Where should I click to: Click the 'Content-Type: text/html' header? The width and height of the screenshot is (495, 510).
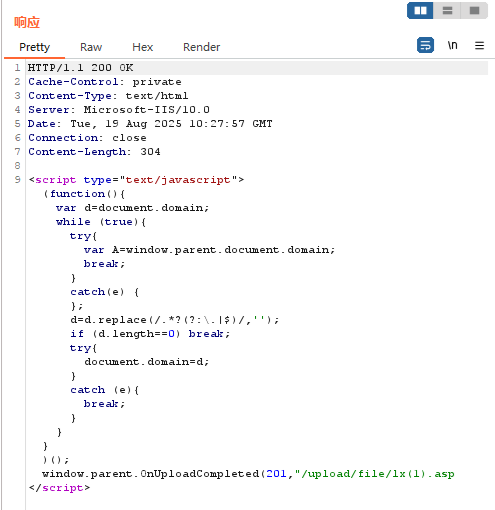tap(108, 96)
